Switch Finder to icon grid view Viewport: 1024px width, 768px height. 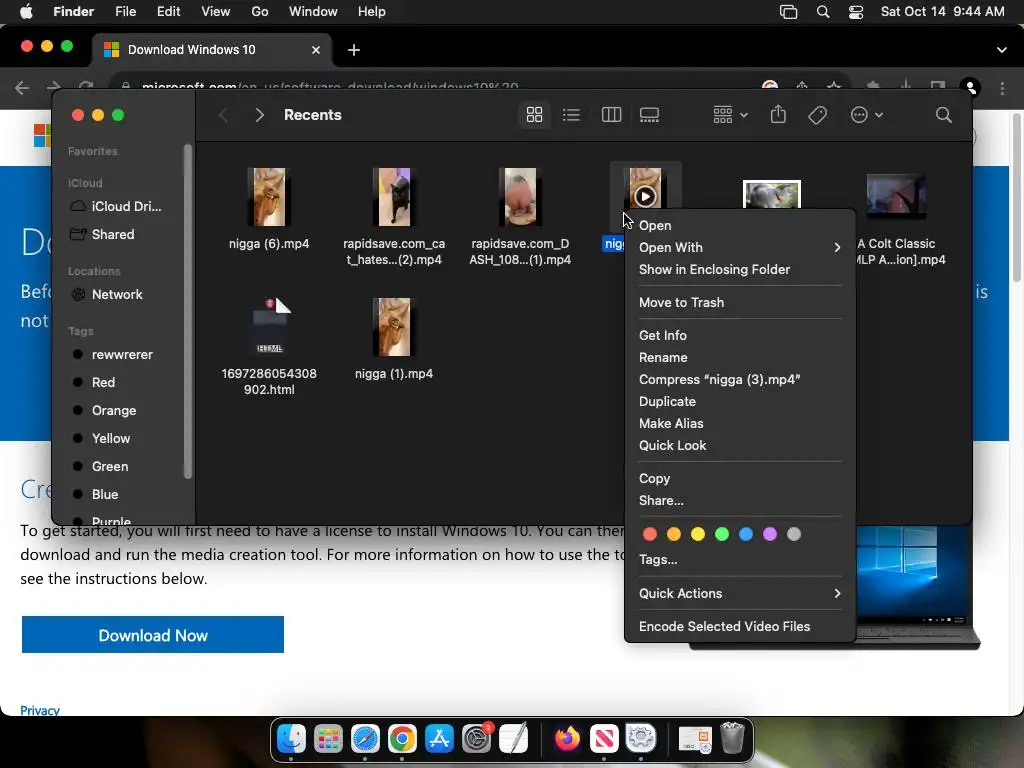click(534, 115)
